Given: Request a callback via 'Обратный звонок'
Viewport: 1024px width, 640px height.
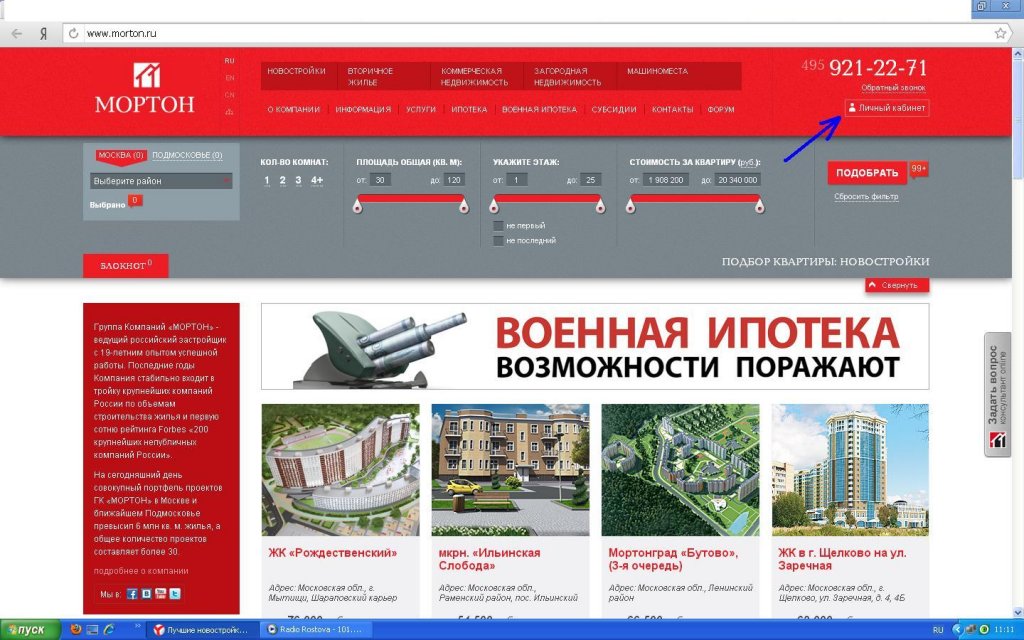Looking at the screenshot, I should pos(893,88).
